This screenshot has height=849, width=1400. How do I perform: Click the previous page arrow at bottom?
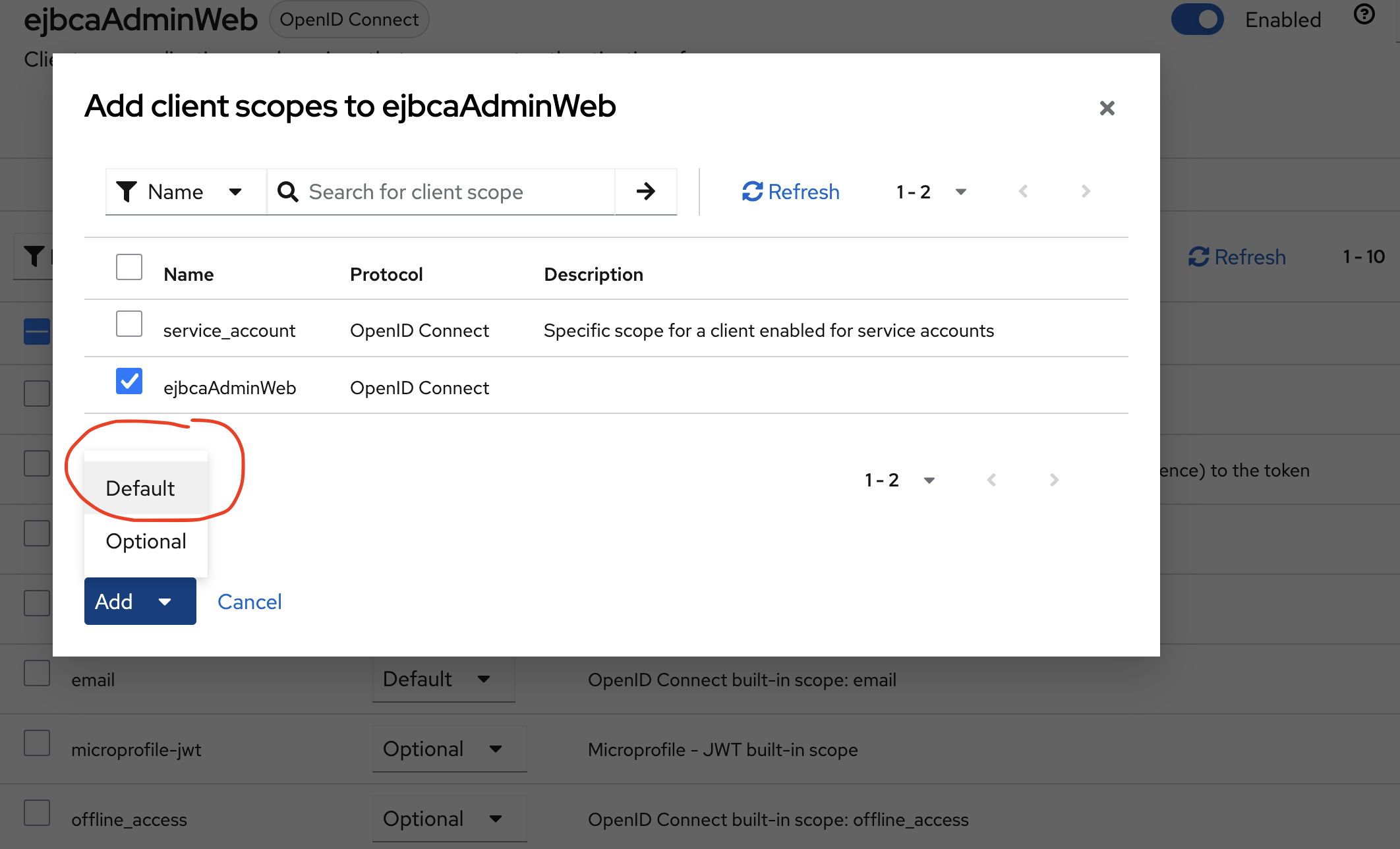pyautogui.click(x=991, y=480)
